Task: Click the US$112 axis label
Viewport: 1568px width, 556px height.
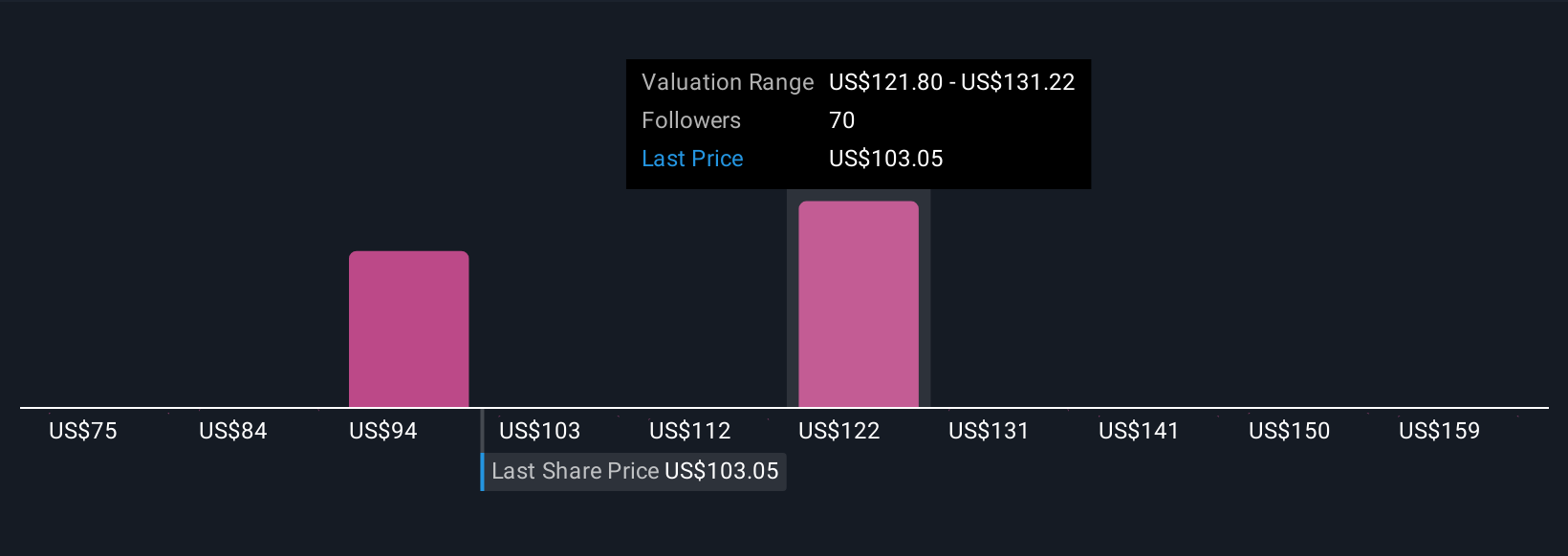Action: pos(690,431)
